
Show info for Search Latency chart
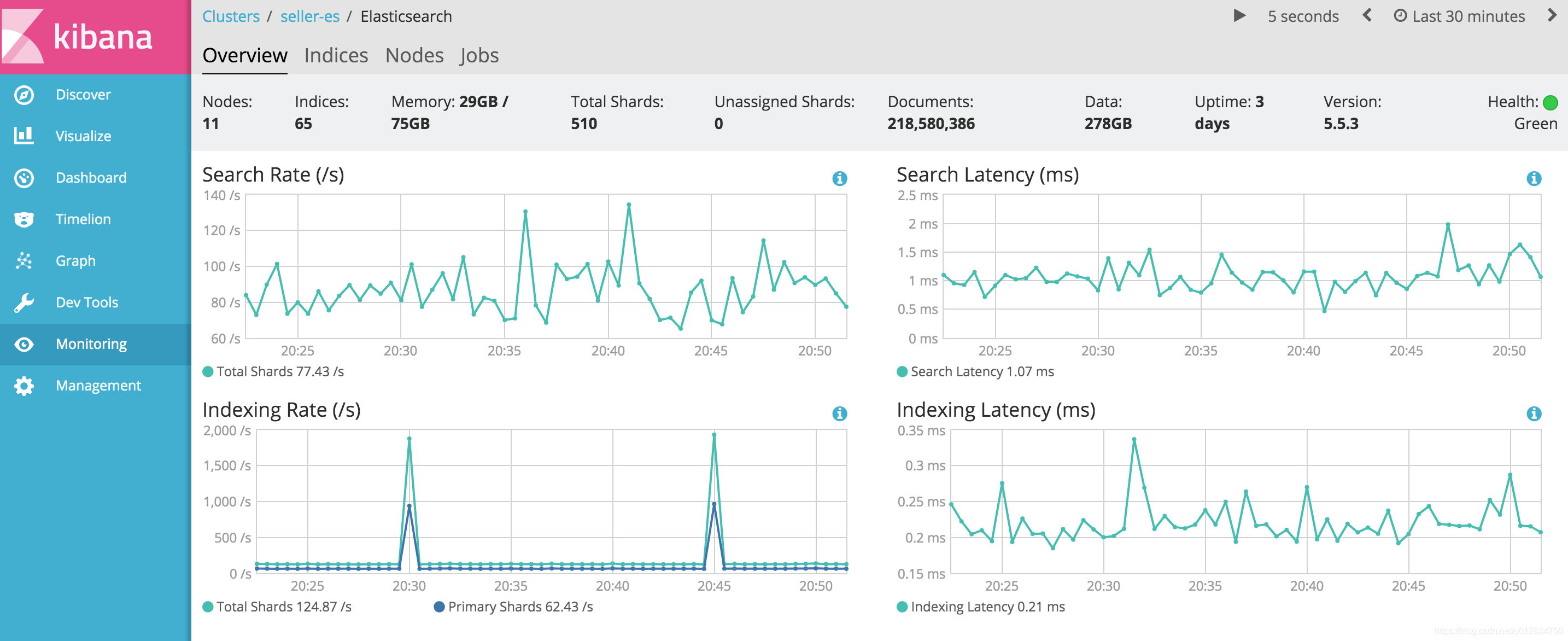(1534, 178)
